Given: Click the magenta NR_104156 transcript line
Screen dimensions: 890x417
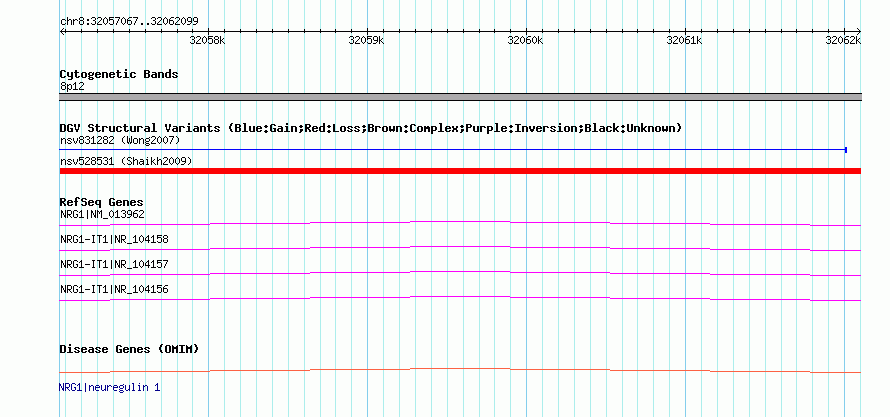Looking at the screenshot, I should pyautogui.click(x=460, y=298).
